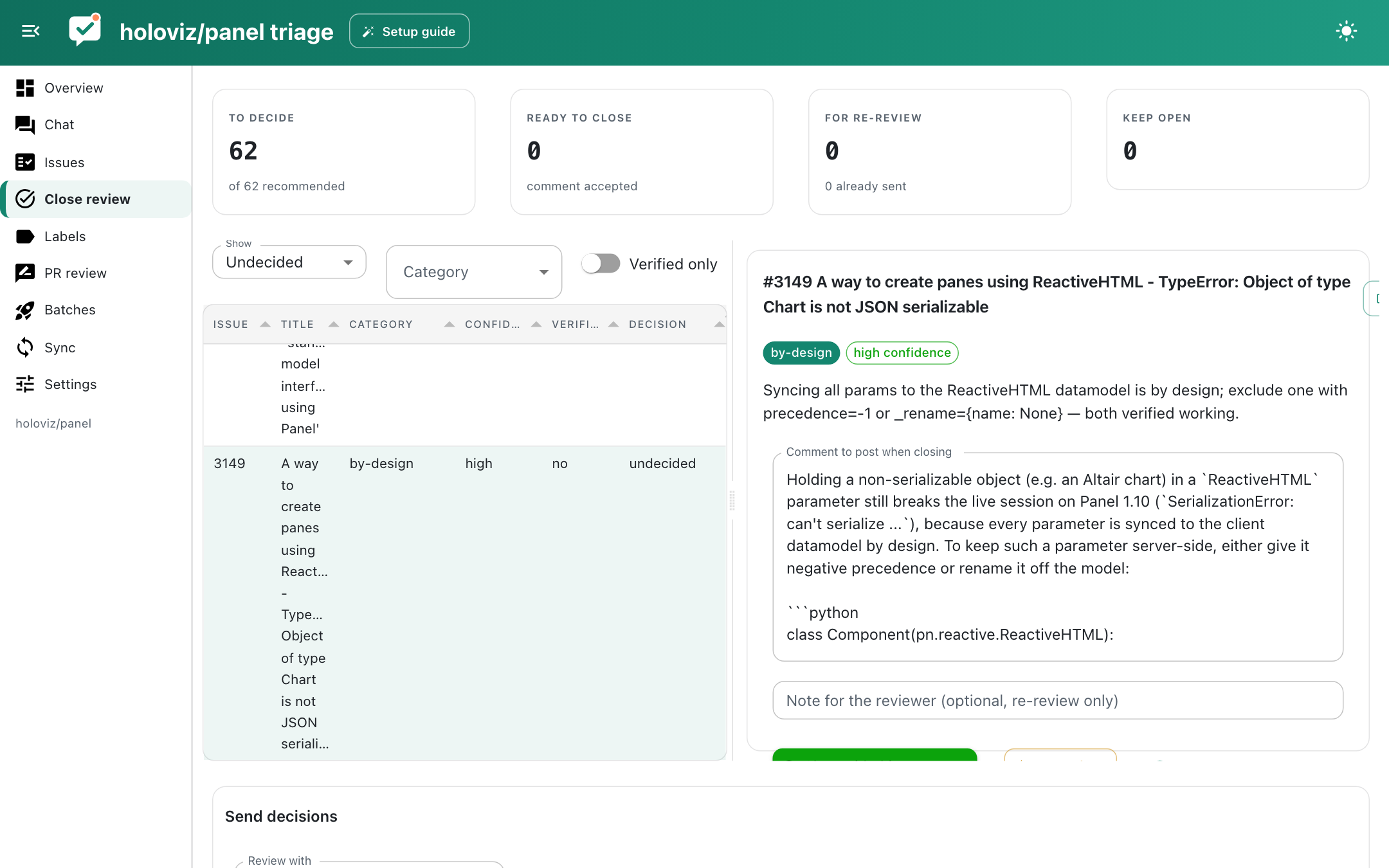Viewport: 1389px width, 868px height.
Task: Click the 'undecided' decision cell for 3149
Action: point(662,464)
